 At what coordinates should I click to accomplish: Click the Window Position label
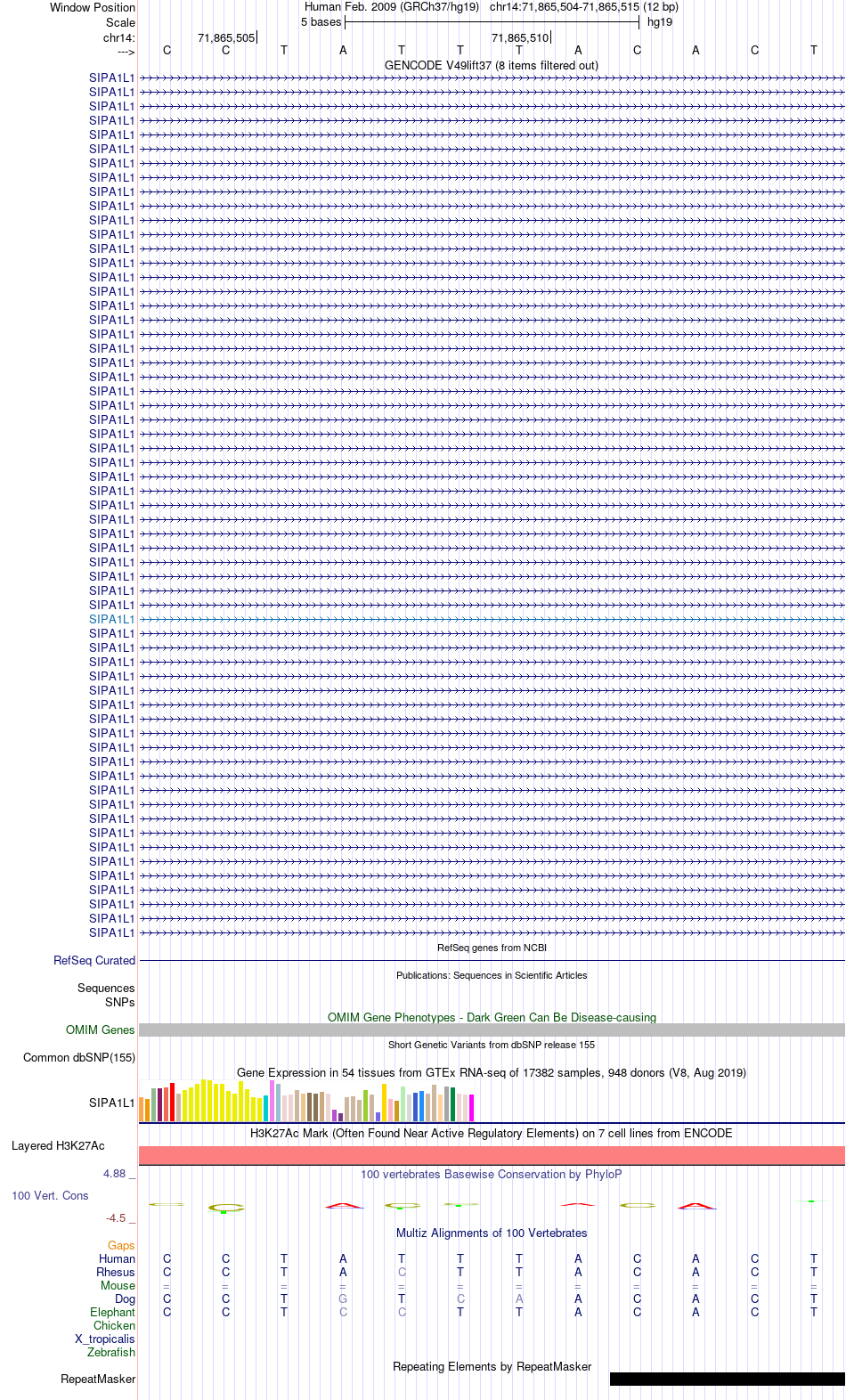[x=93, y=7]
